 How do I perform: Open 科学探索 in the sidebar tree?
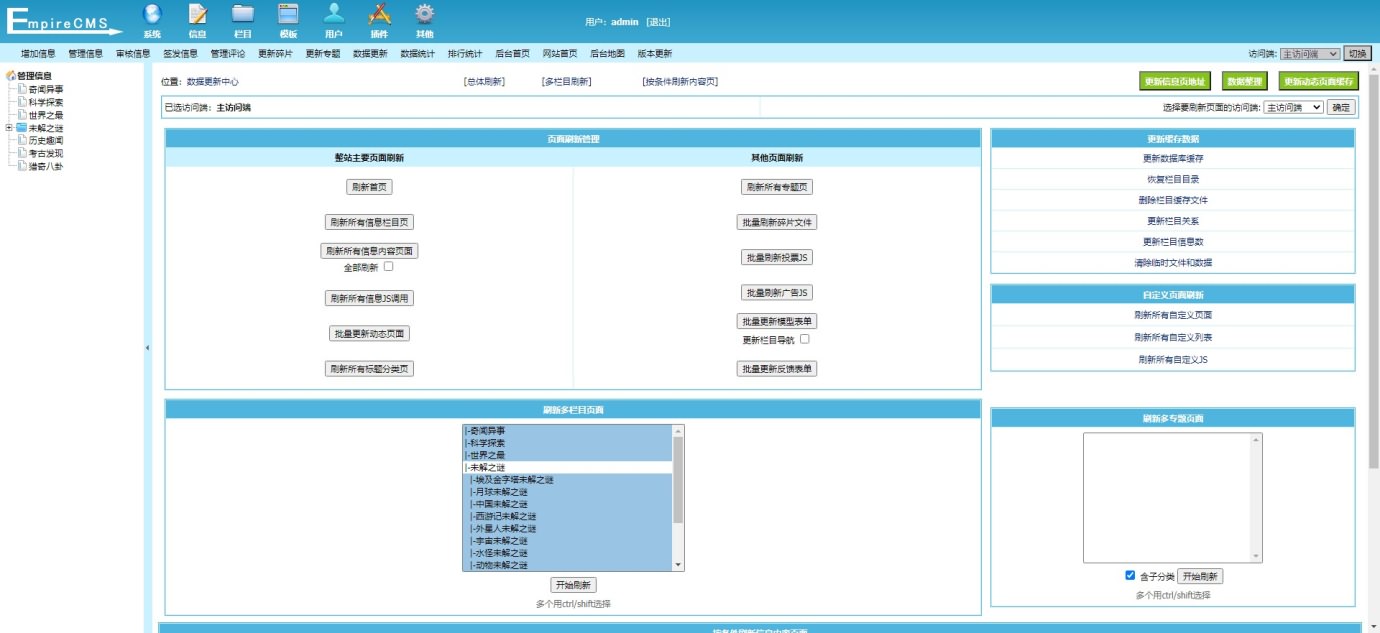[46, 102]
